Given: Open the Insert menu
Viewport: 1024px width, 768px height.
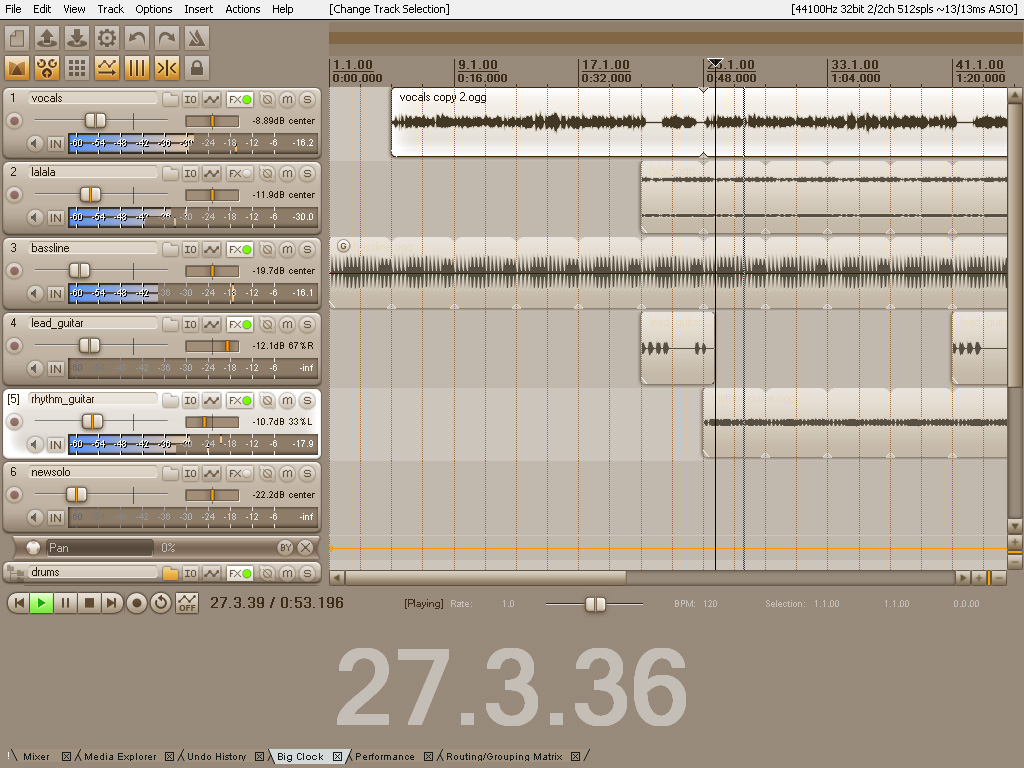Looking at the screenshot, I should coord(198,9).
